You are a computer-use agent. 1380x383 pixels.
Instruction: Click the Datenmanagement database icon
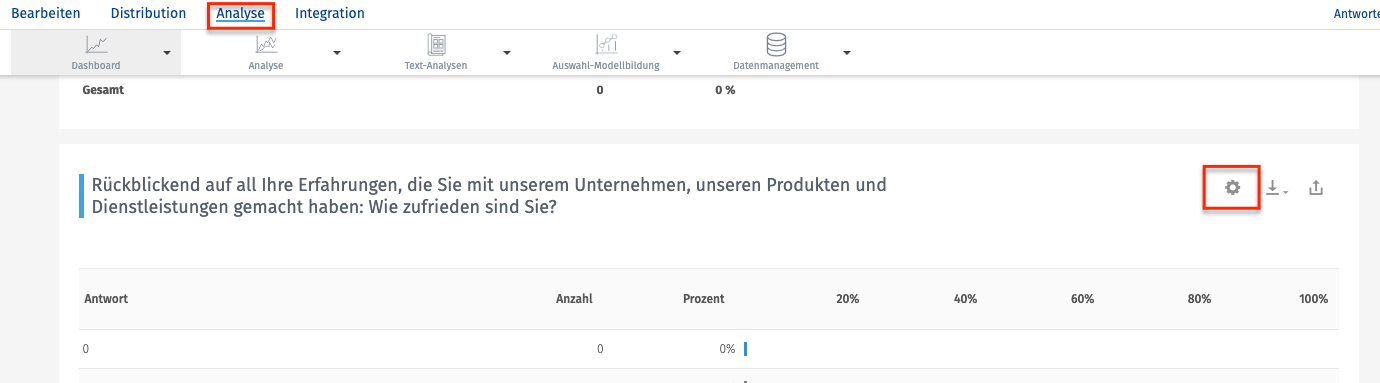point(776,44)
